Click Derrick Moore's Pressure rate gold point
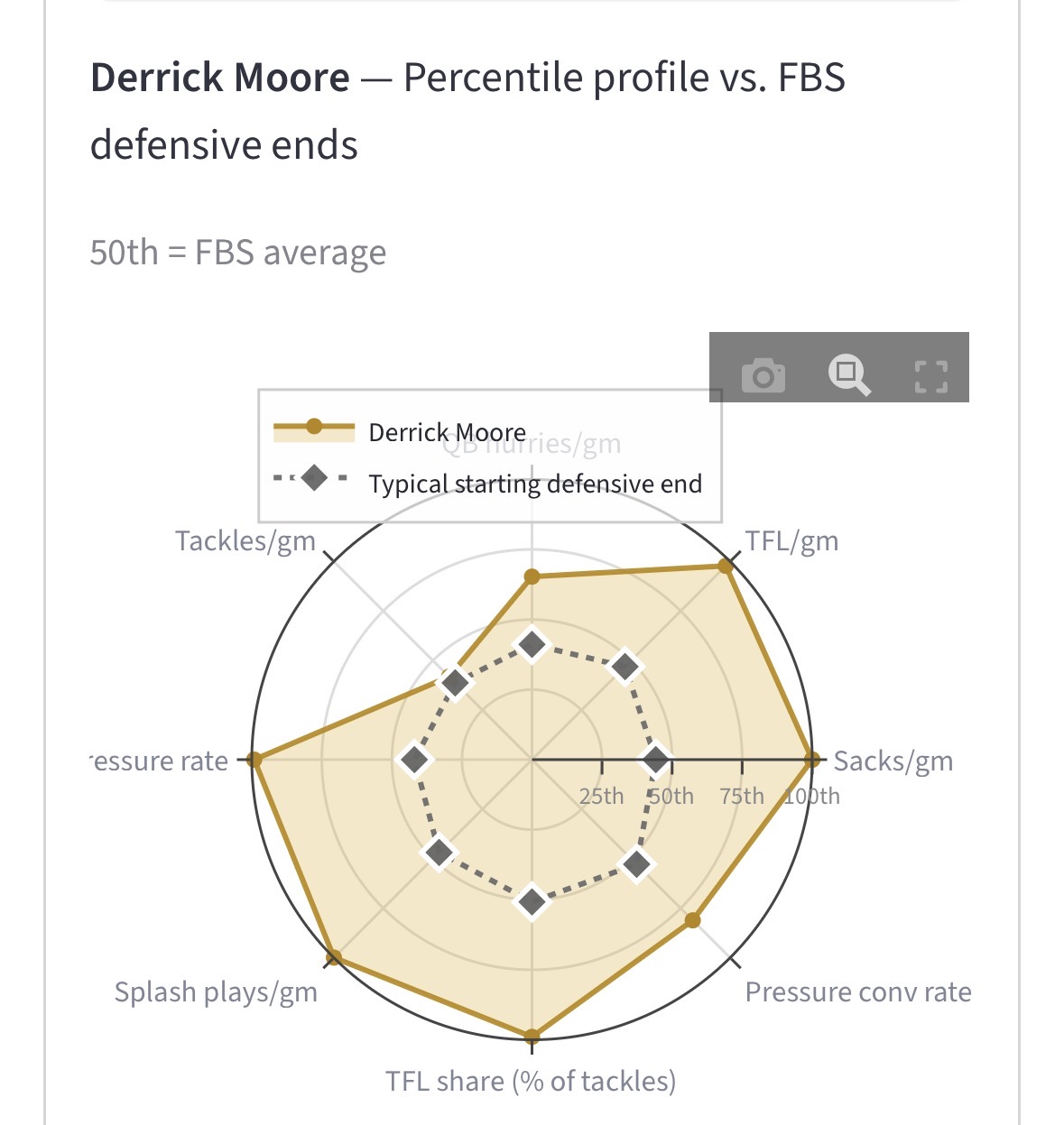This screenshot has width=1064, height=1125. click(255, 760)
